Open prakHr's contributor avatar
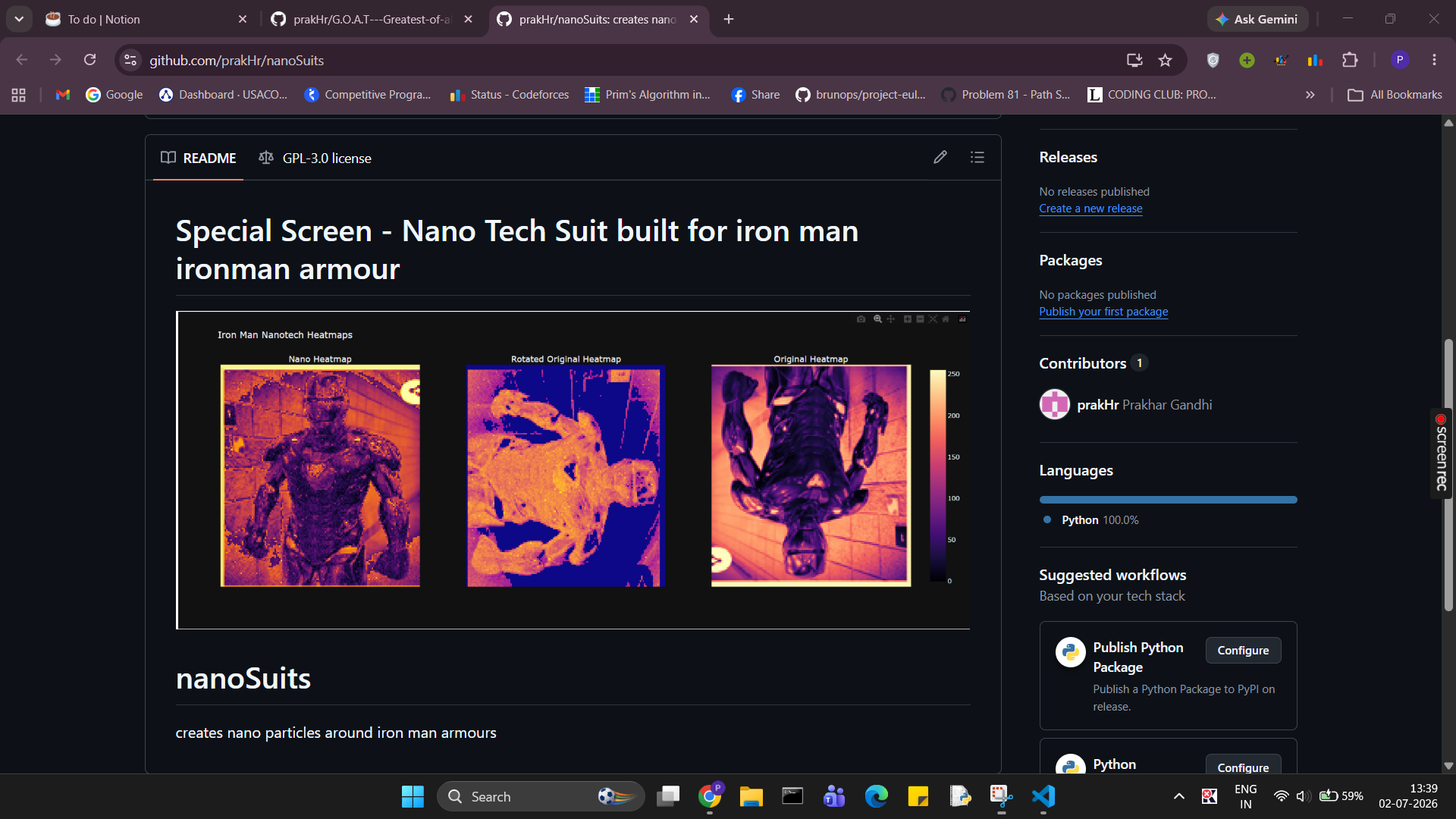This screenshot has width=1456, height=819. (1054, 404)
